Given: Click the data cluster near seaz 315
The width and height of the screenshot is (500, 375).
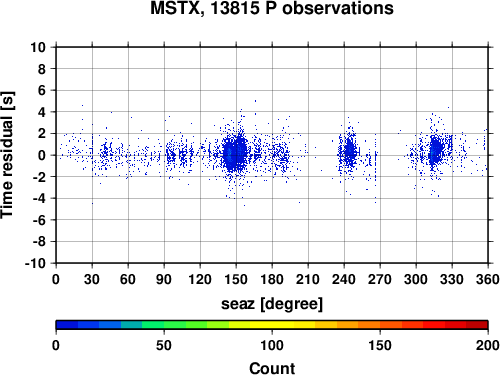Looking at the screenshot, I should [x=436, y=150].
